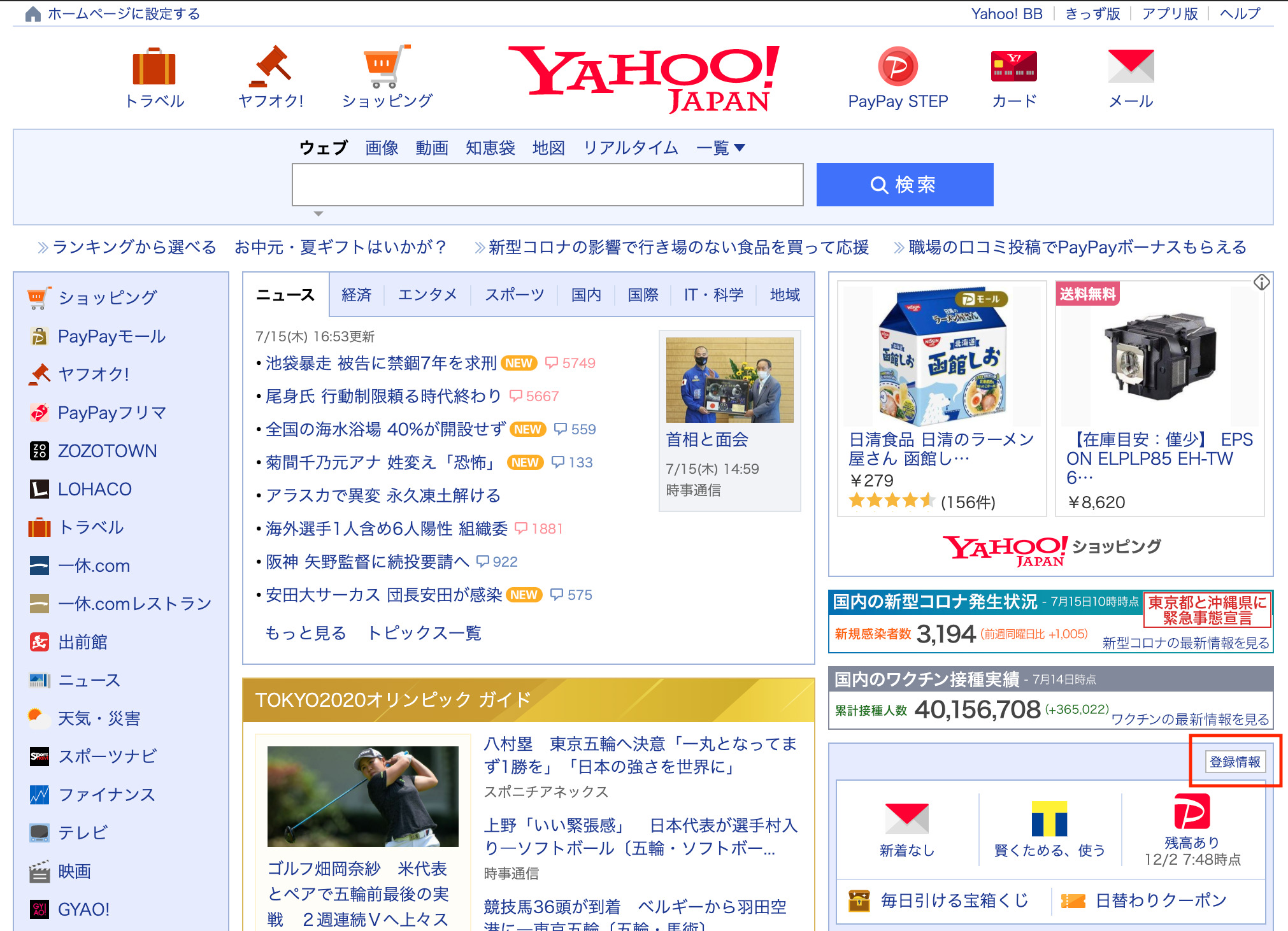Image resolution: width=1288 pixels, height=931 pixels.
Task: Click the treasure chest 宝箱くじ icon
Action: (x=859, y=900)
